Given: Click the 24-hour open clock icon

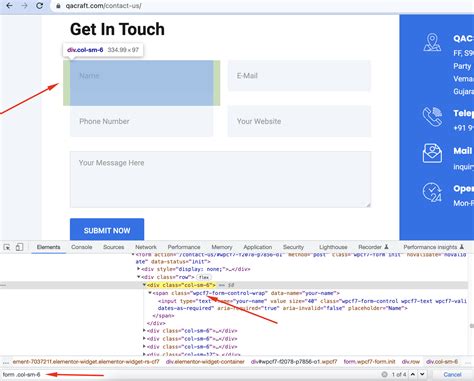Looking at the screenshot, I should tap(432, 192).
